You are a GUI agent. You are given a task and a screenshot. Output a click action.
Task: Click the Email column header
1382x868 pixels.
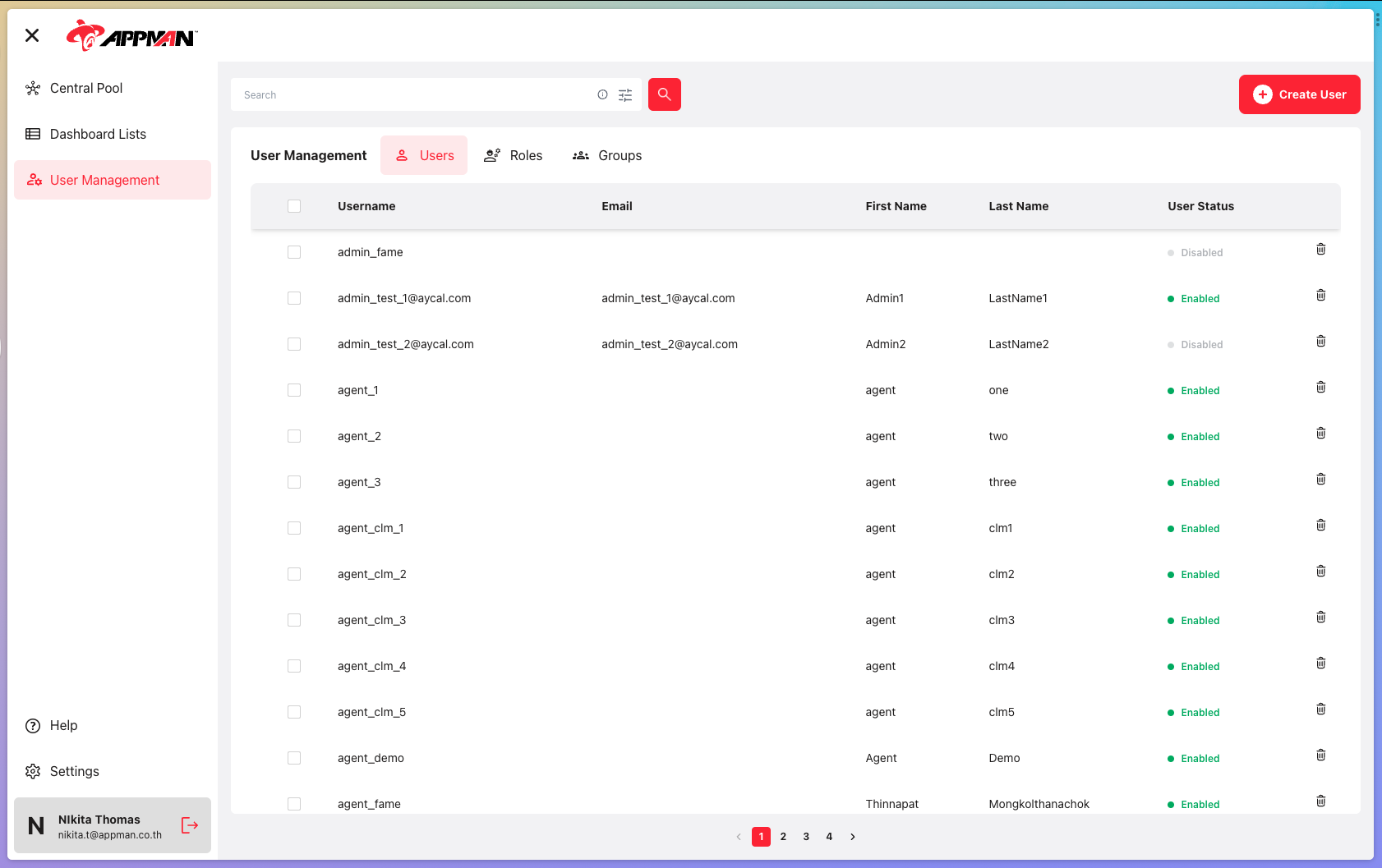(x=617, y=206)
